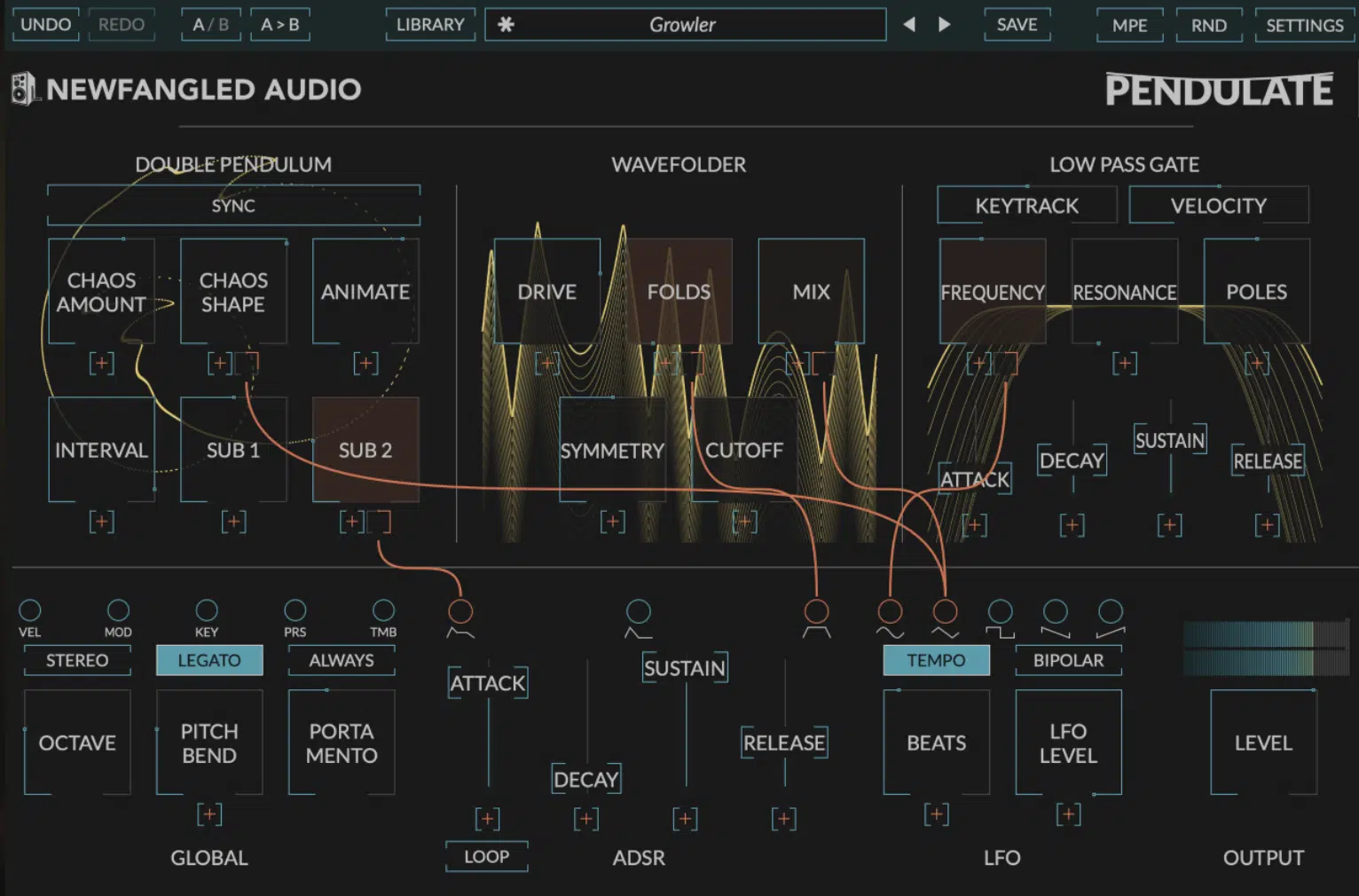Add modulation to Chaos Amount via plus
Image resolution: width=1359 pixels, height=896 pixels.
[101, 364]
